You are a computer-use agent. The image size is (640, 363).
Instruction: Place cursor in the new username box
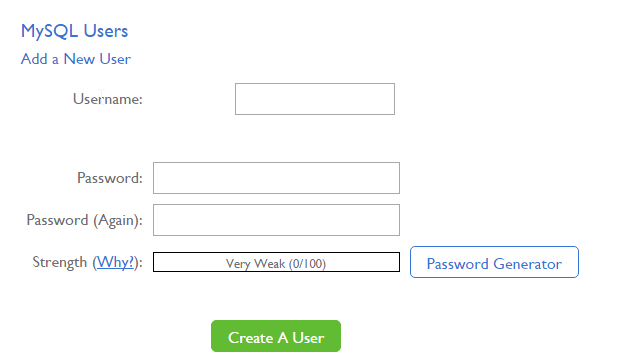(315, 99)
